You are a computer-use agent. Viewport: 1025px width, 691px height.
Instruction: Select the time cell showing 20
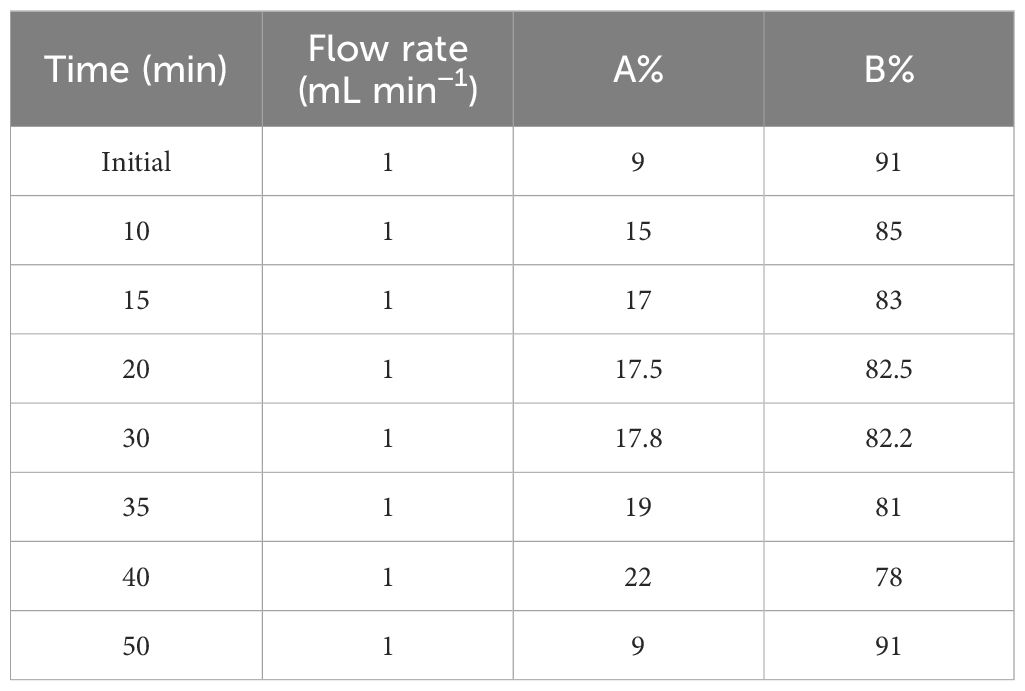coord(136,369)
